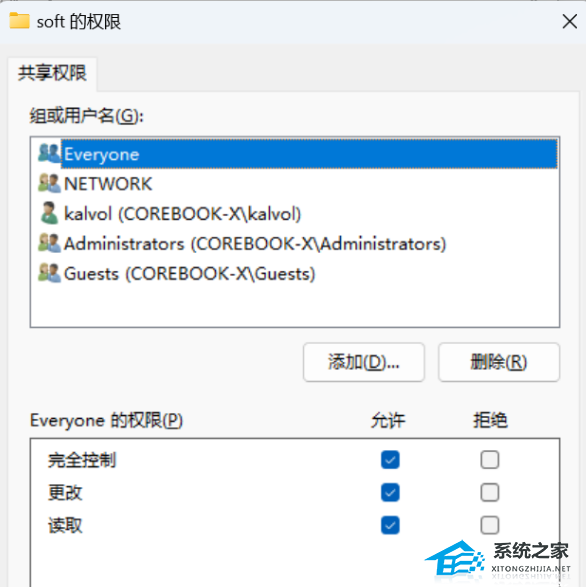Click the kalvol user icon
The width and height of the screenshot is (586, 587).
[49, 213]
